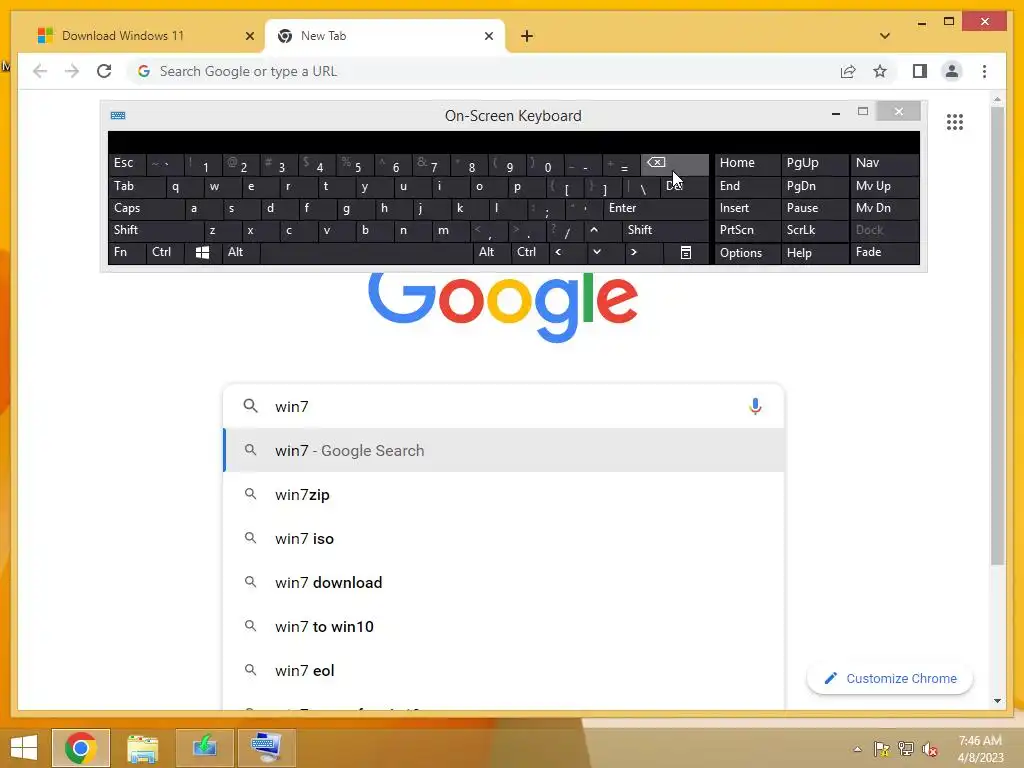Toggle the right Shift key
The image size is (1024, 768).
(x=665, y=230)
